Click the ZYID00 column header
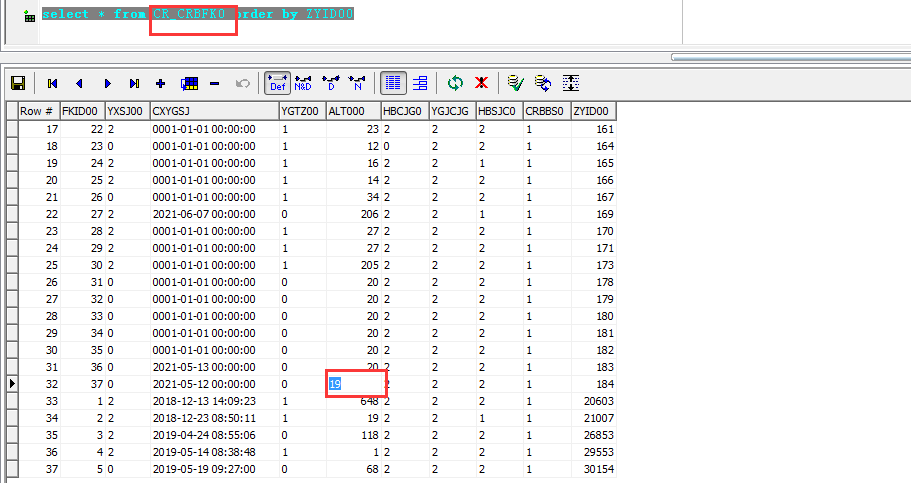Screen dimensions: 911x483 593,111
